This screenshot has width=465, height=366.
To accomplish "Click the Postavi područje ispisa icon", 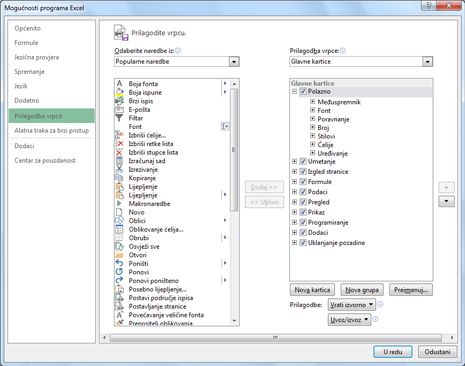I will point(119,298).
